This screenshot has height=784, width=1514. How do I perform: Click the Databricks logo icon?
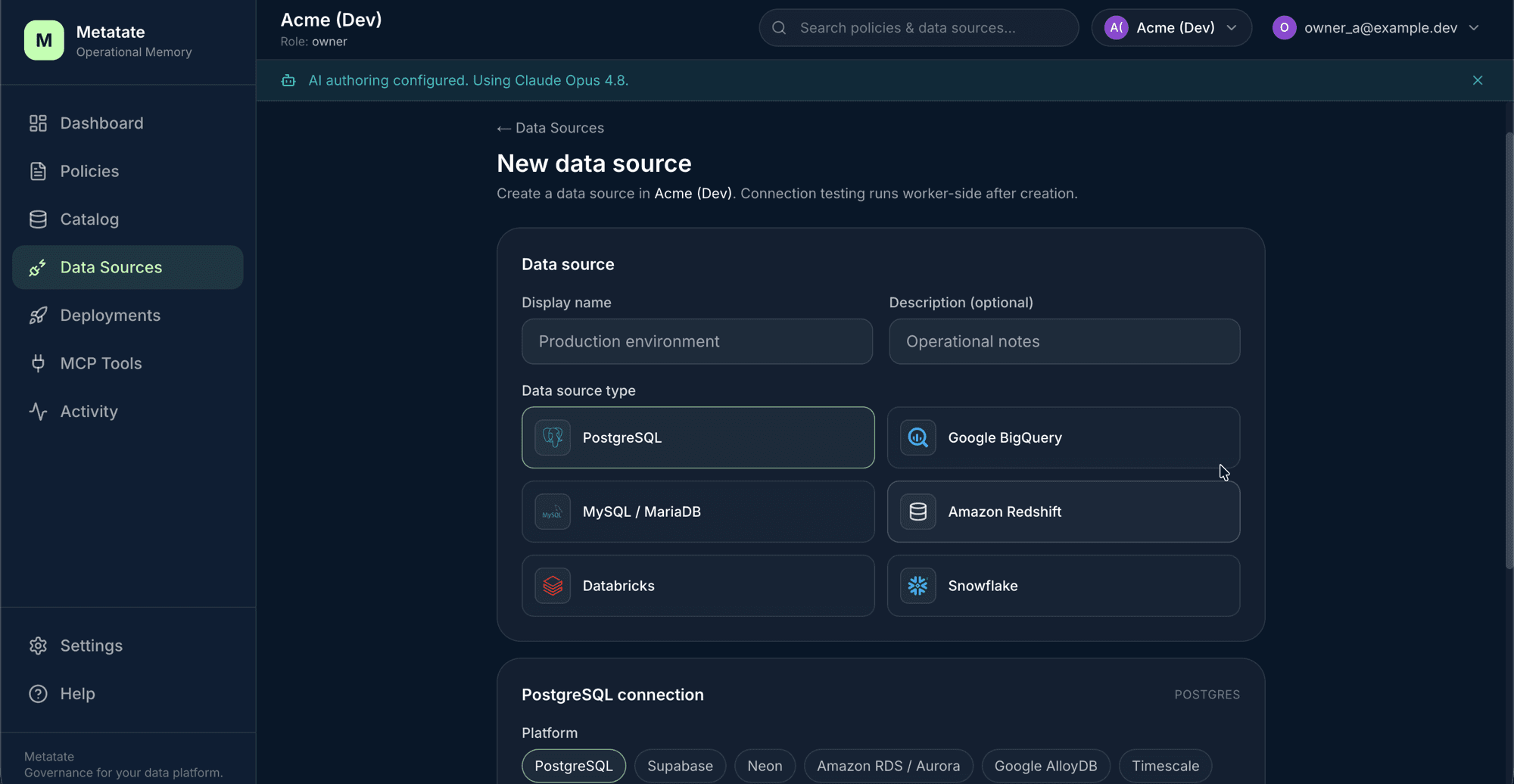(x=553, y=586)
